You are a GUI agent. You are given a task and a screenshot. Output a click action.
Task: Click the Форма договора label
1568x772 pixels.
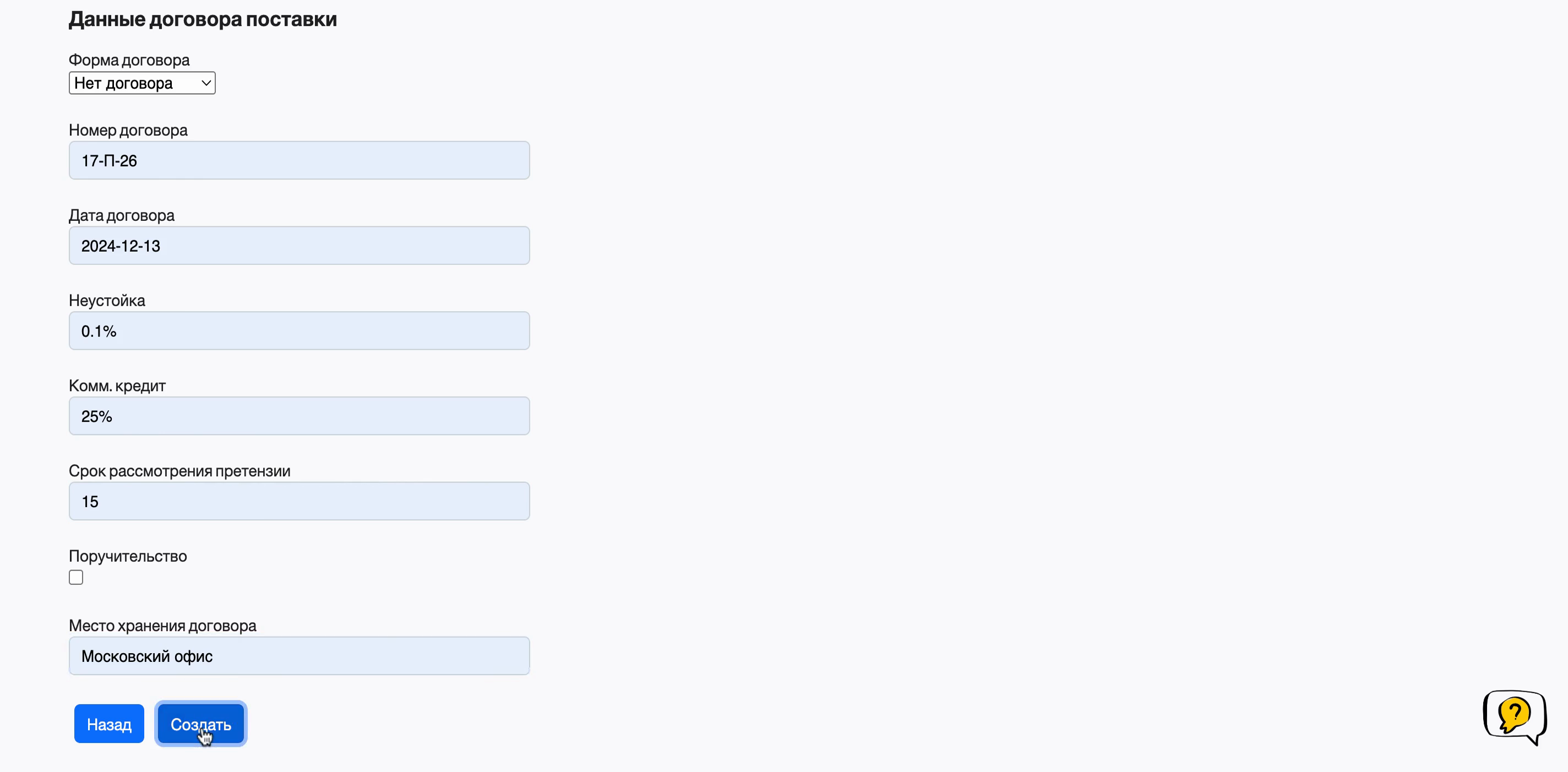(x=129, y=59)
